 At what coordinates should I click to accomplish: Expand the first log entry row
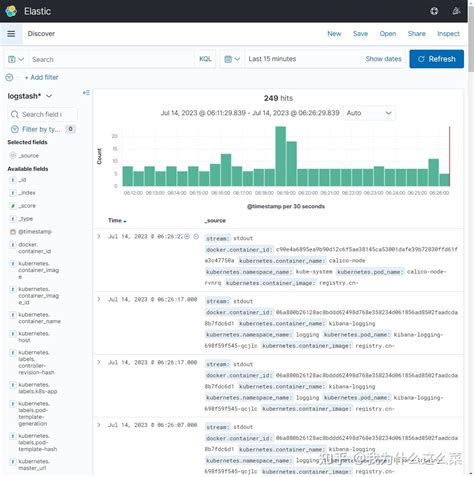click(99, 236)
